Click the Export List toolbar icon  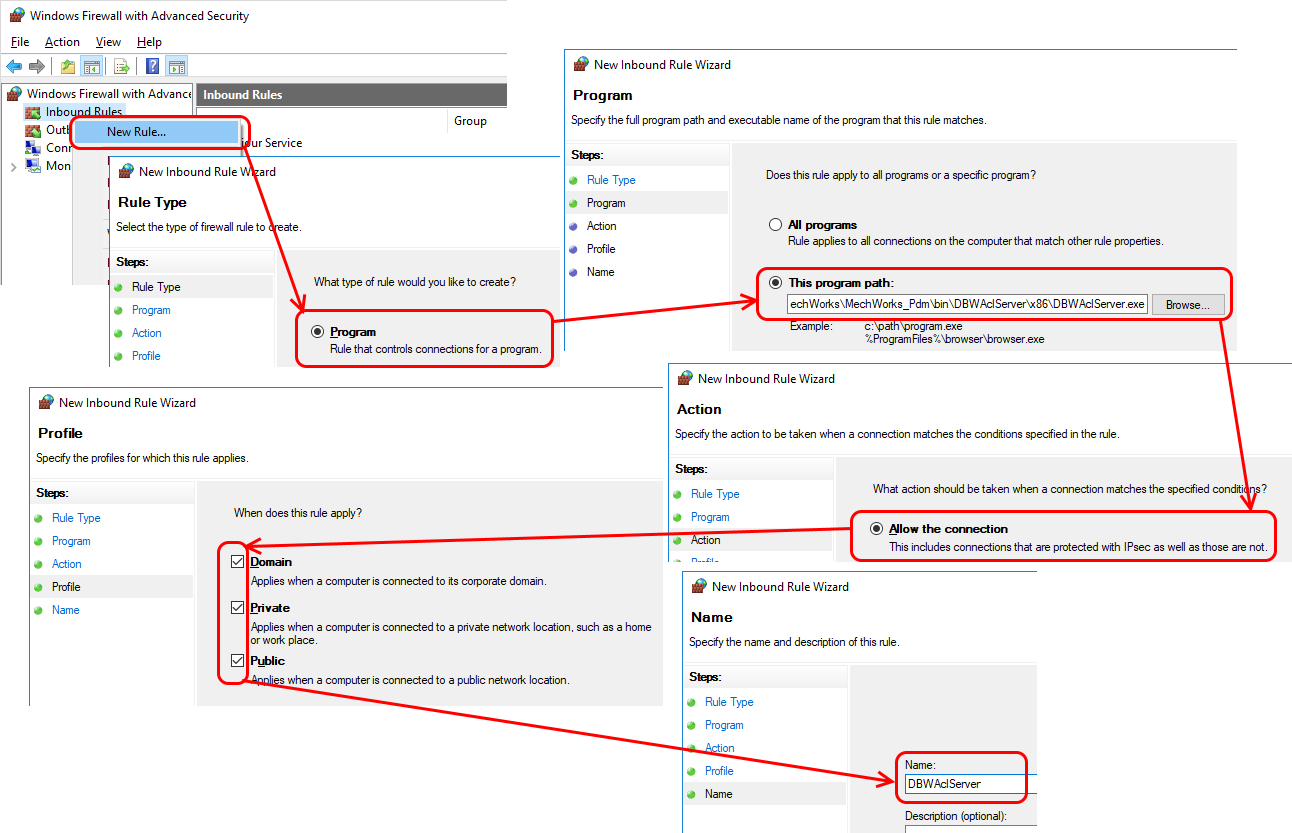tap(122, 67)
